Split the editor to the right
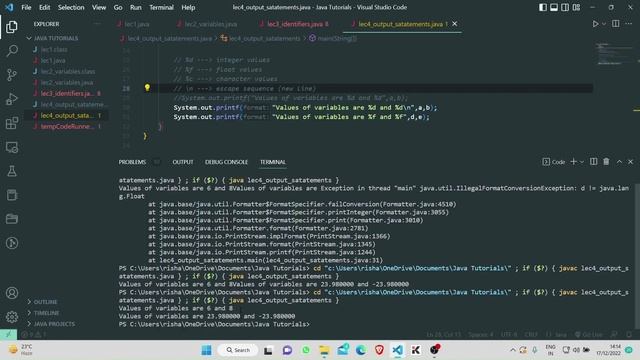 click(x=616, y=24)
